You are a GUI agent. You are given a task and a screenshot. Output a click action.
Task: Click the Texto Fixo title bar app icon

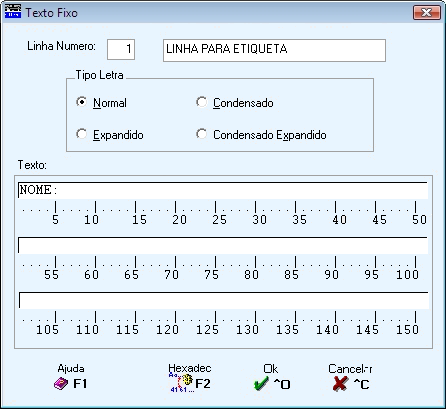click(13, 12)
